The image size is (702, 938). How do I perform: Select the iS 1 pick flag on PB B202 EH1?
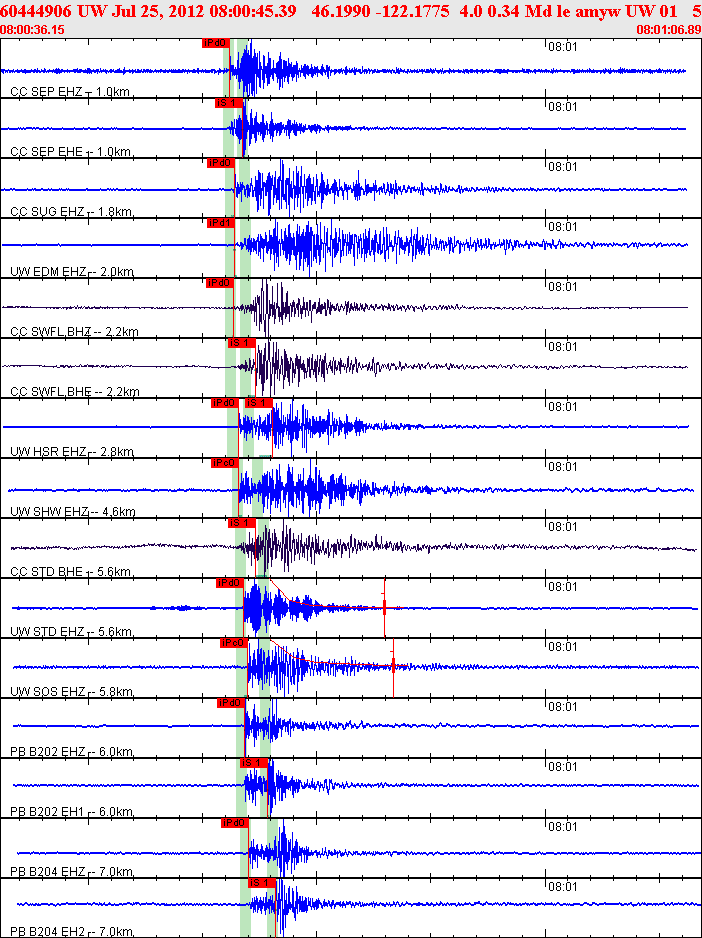(254, 763)
